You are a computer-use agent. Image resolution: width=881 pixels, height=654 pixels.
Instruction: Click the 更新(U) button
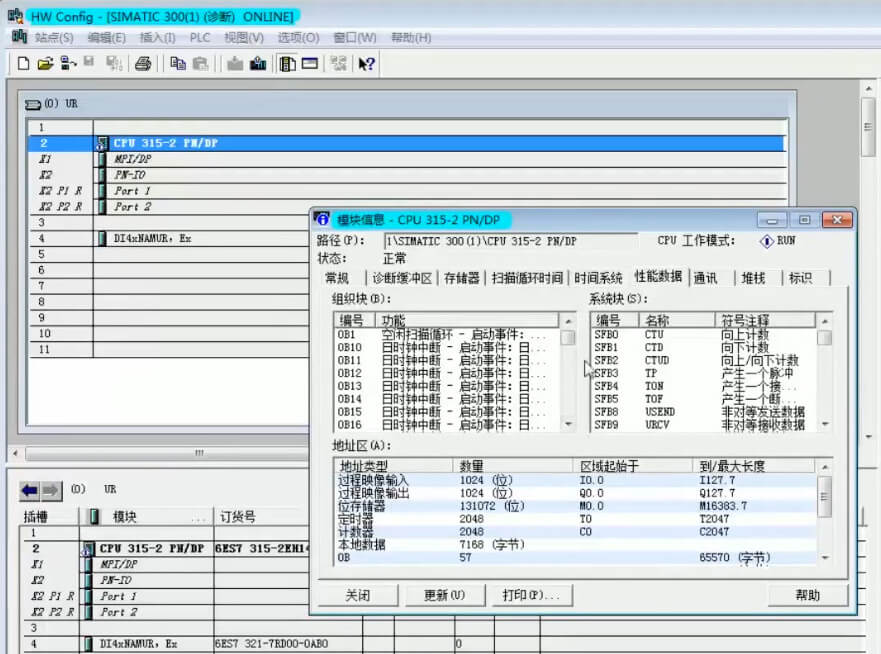point(444,595)
